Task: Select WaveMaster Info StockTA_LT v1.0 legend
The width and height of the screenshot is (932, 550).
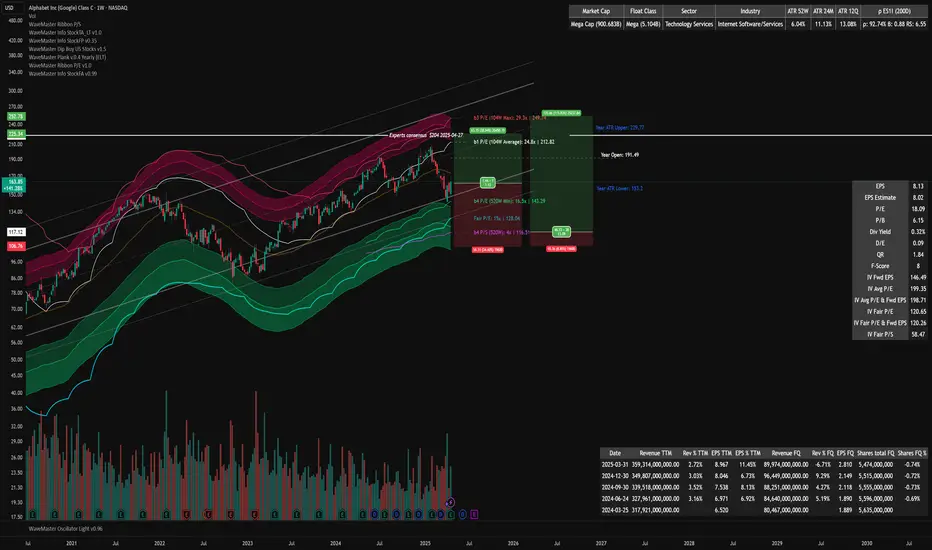Action: pos(65,33)
